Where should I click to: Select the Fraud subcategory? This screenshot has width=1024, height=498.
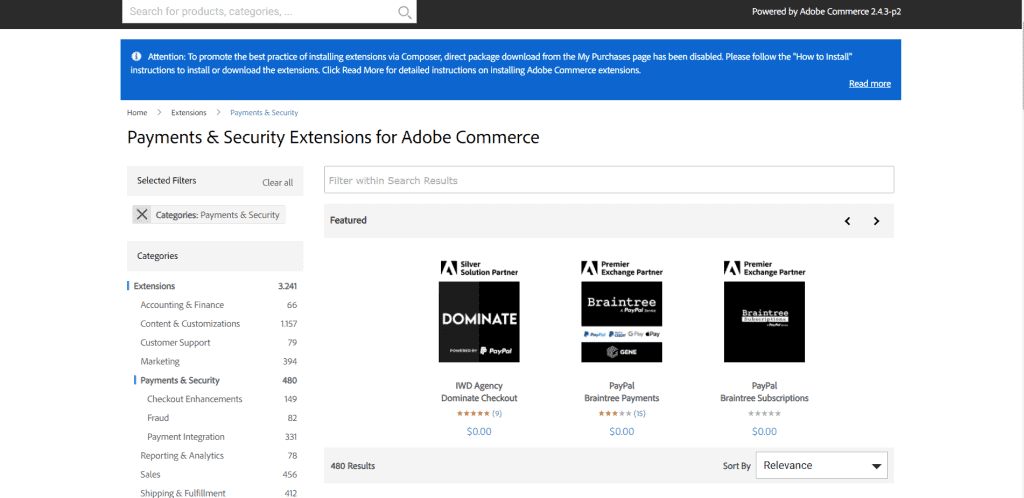(158, 418)
